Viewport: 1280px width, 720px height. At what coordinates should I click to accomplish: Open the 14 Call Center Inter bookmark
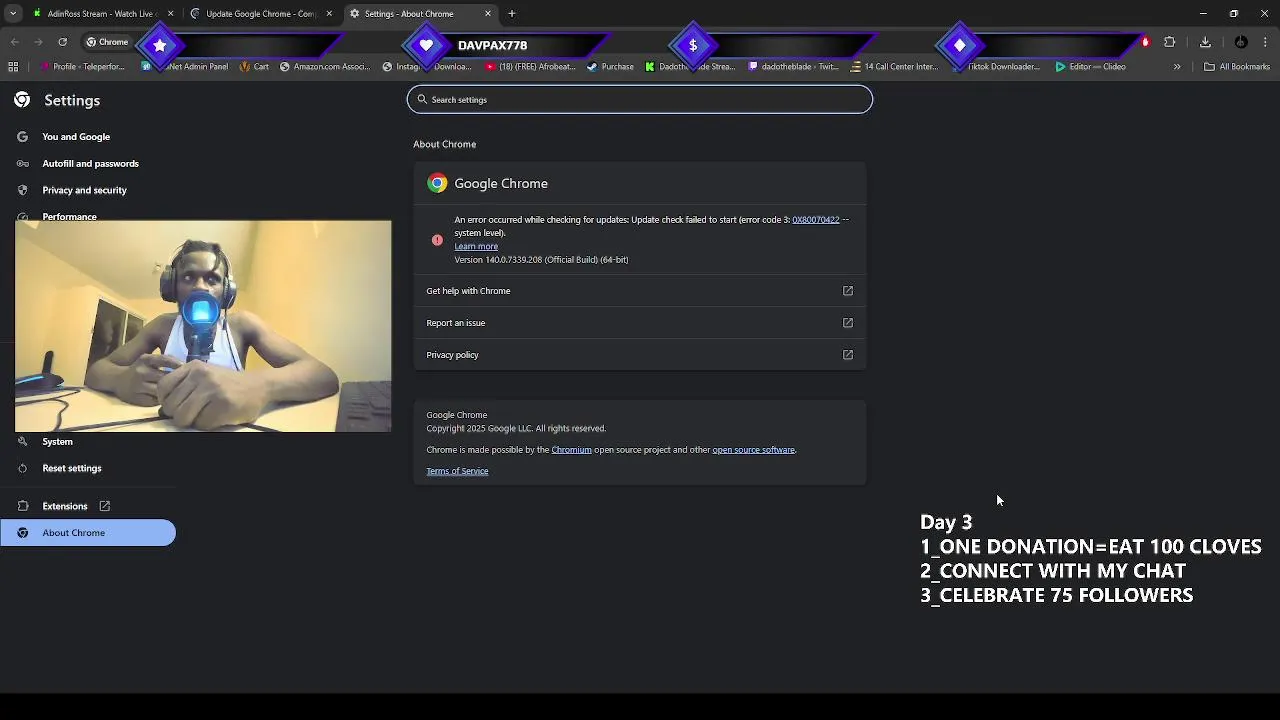pyautogui.click(x=895, y=67)
